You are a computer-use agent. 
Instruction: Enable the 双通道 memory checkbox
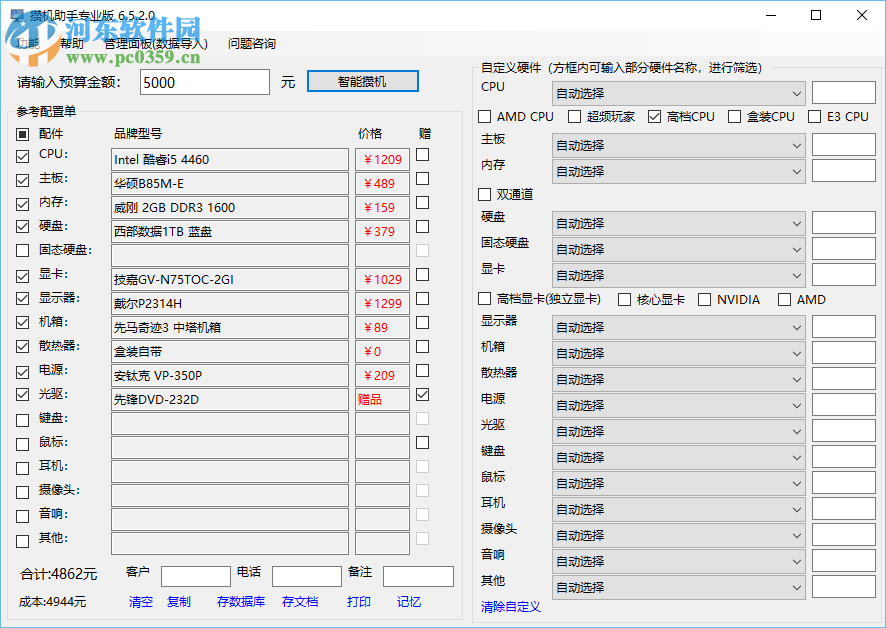coord(484,194)
